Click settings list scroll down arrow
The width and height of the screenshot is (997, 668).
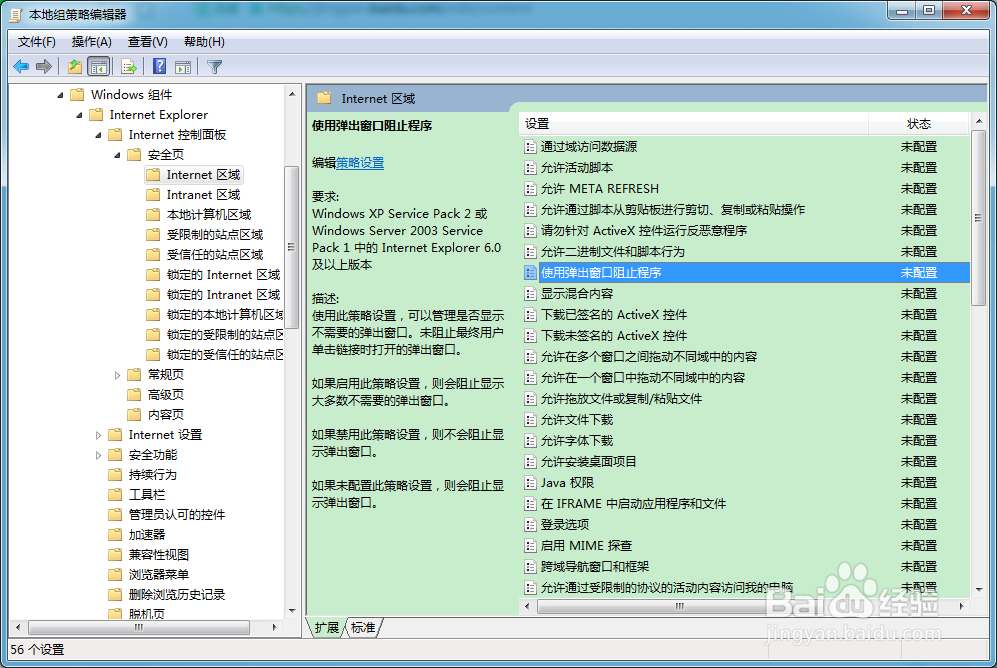[979, 590]
